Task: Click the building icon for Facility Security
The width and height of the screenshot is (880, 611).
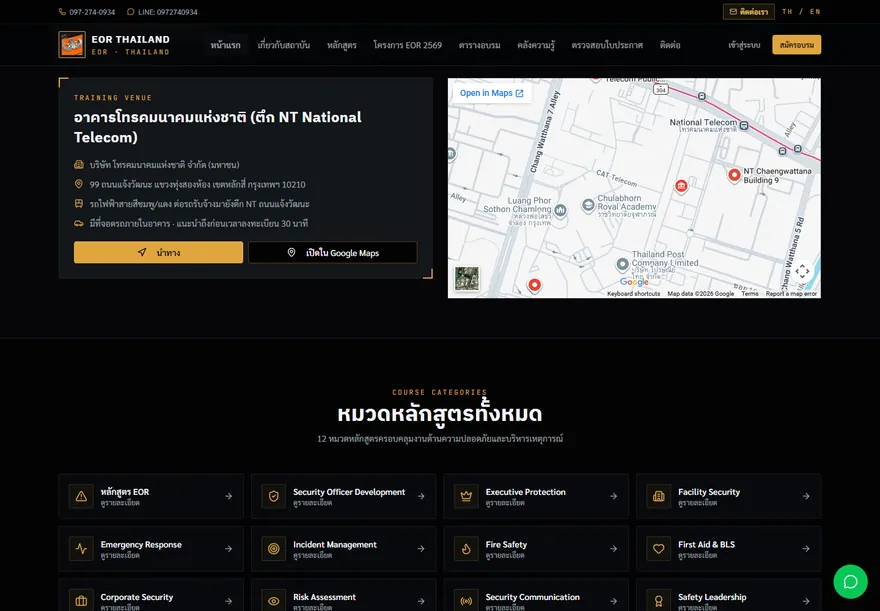Action: point(659,497)
